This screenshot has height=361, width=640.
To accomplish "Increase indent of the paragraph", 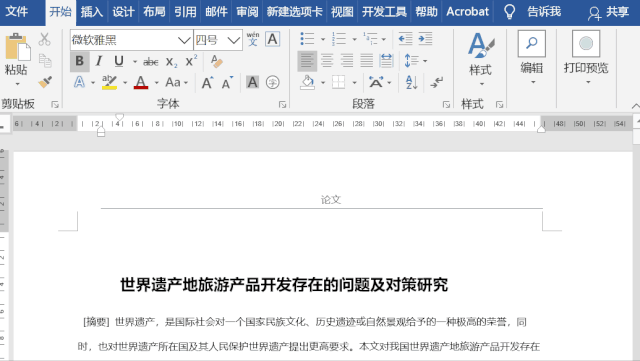I will click(425, 39).
